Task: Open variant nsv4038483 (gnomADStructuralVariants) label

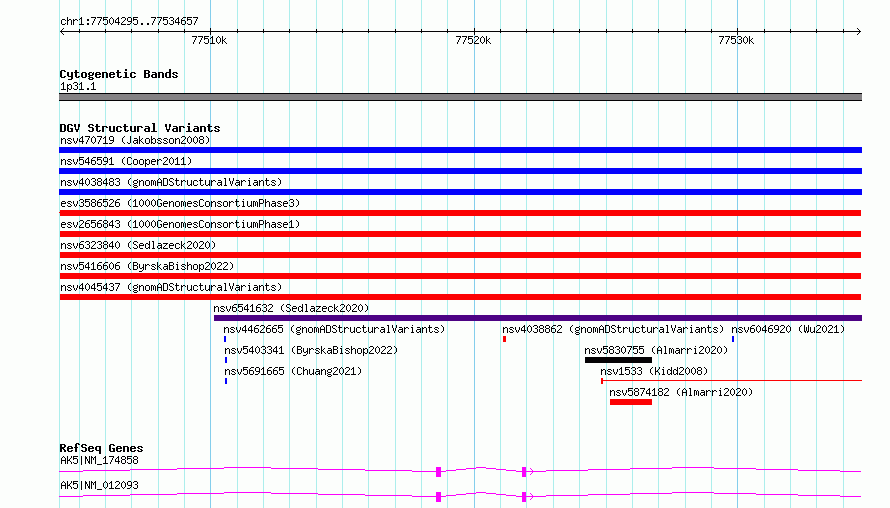Action: coord(171,182)
